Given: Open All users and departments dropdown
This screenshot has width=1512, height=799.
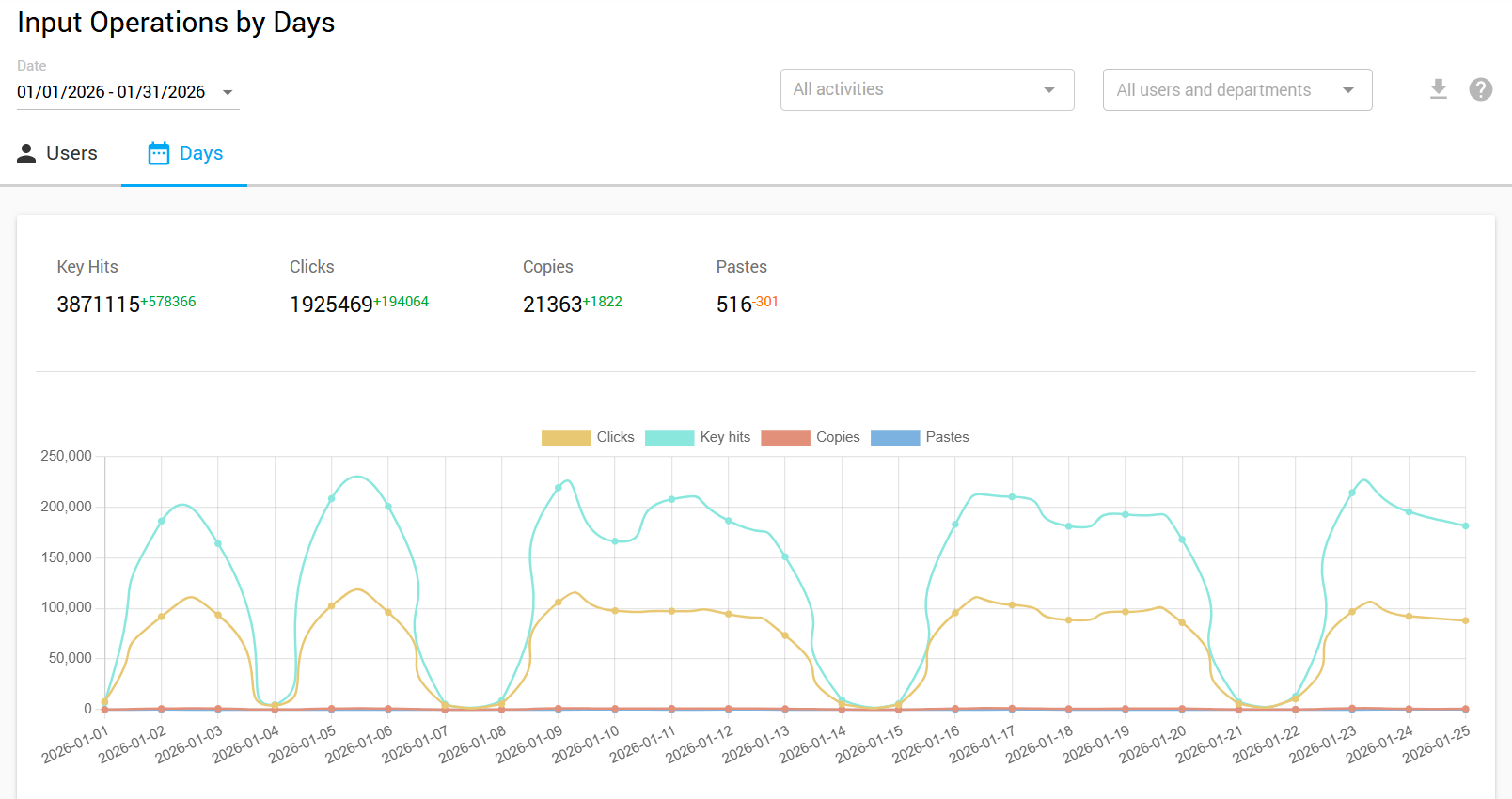Looking at the screenshot, I should (1236, 89).
